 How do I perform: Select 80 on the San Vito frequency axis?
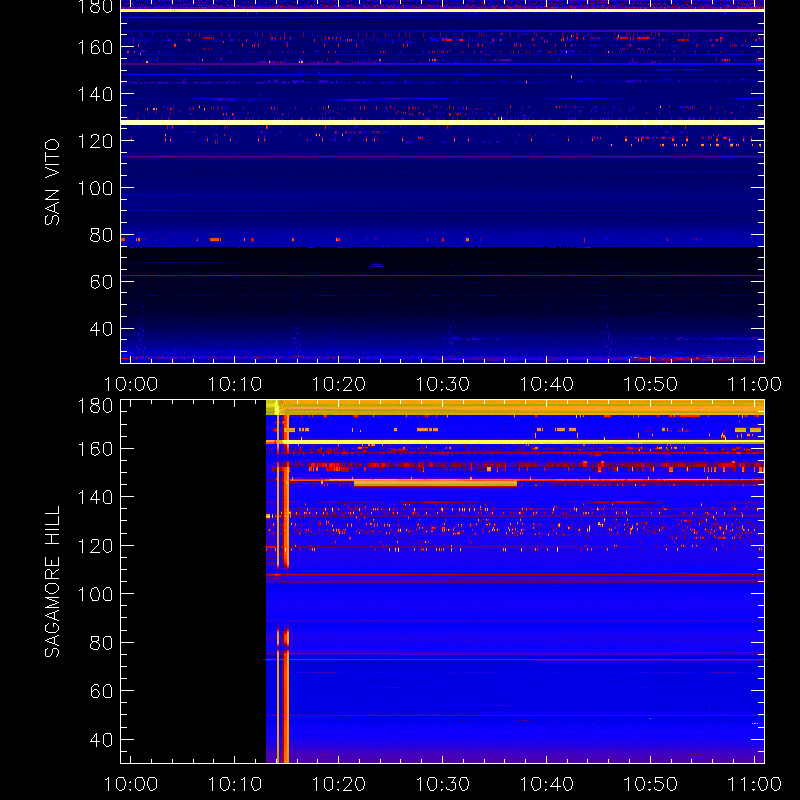coord(101,235)
